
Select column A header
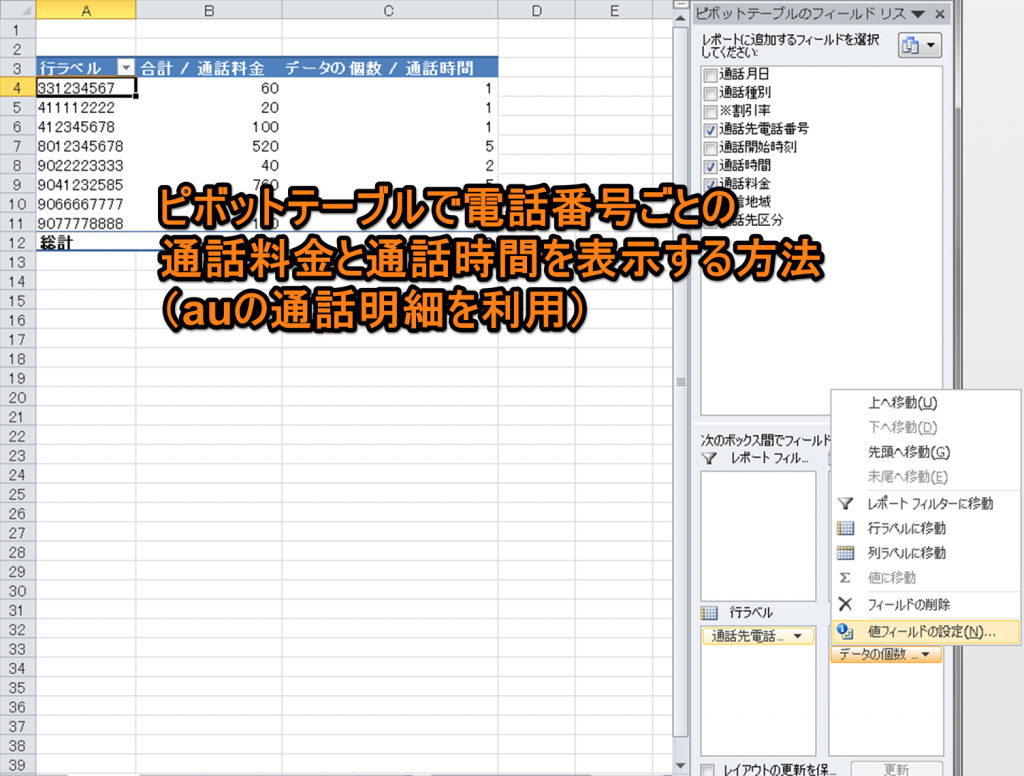click(86, 10)
